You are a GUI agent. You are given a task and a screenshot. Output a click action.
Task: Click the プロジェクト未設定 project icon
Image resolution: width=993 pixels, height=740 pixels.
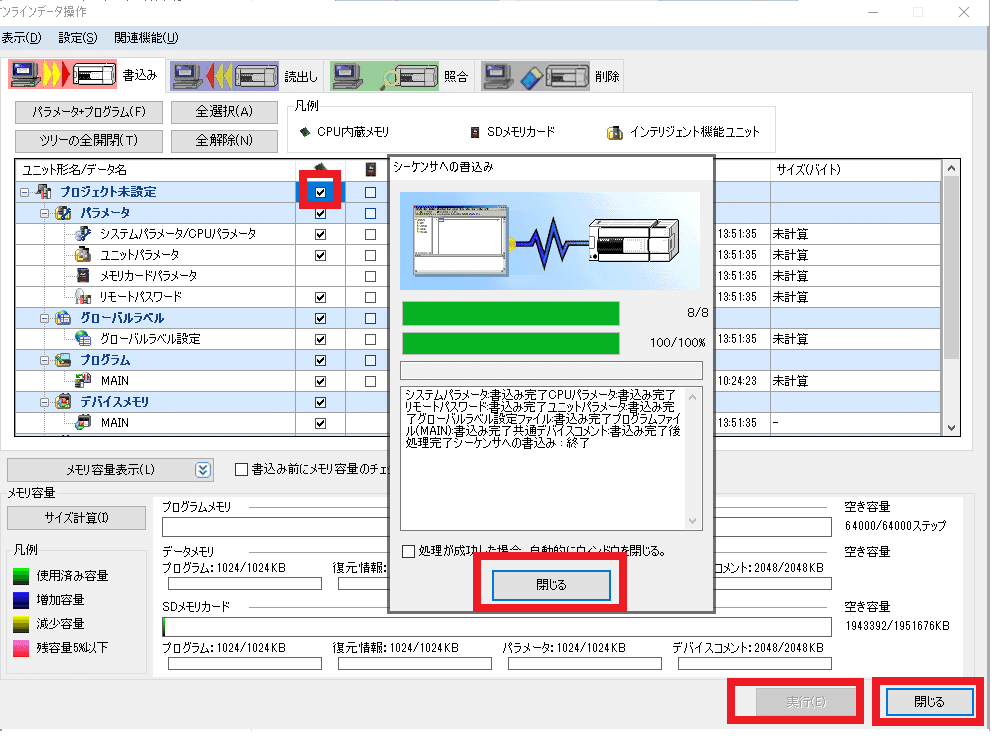click(43, 191)
